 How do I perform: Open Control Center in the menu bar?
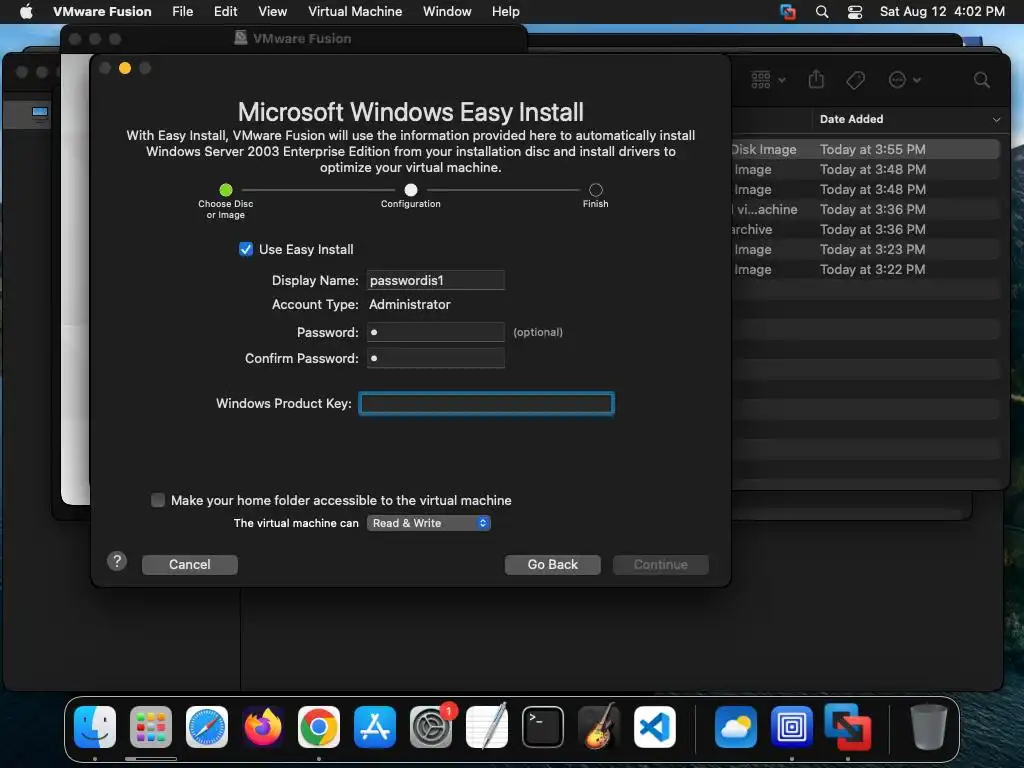[855, 11]
